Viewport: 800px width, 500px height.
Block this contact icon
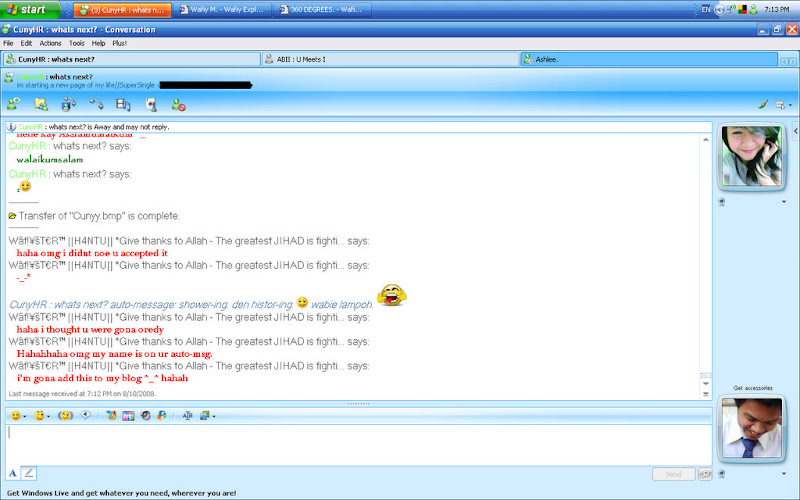178,105
